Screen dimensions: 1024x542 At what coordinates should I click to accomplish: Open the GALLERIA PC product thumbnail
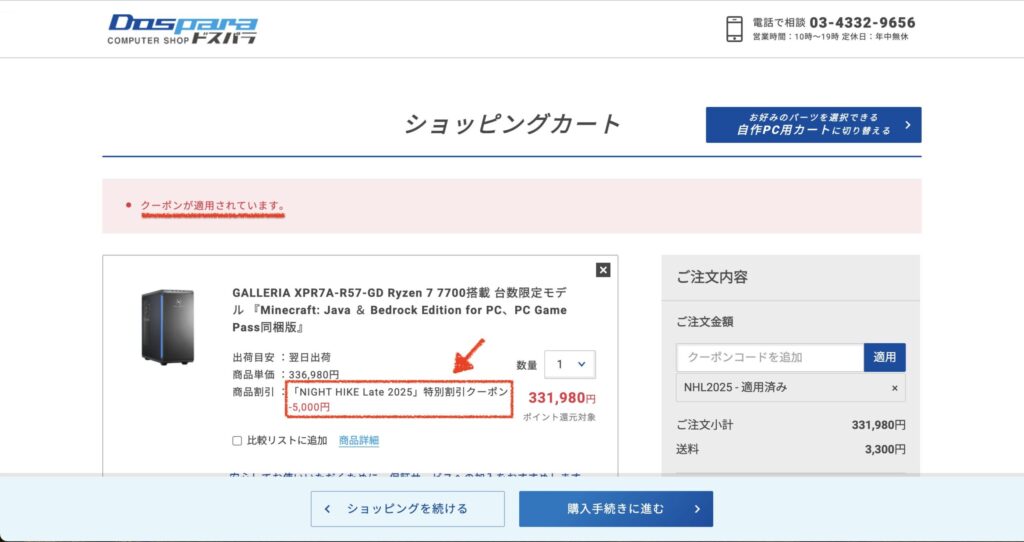(167, 326)
